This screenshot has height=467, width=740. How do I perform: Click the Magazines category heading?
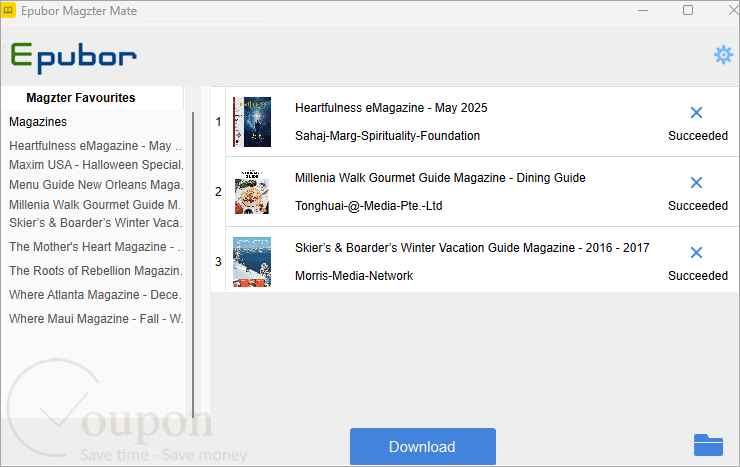click(x=38, y=122)
